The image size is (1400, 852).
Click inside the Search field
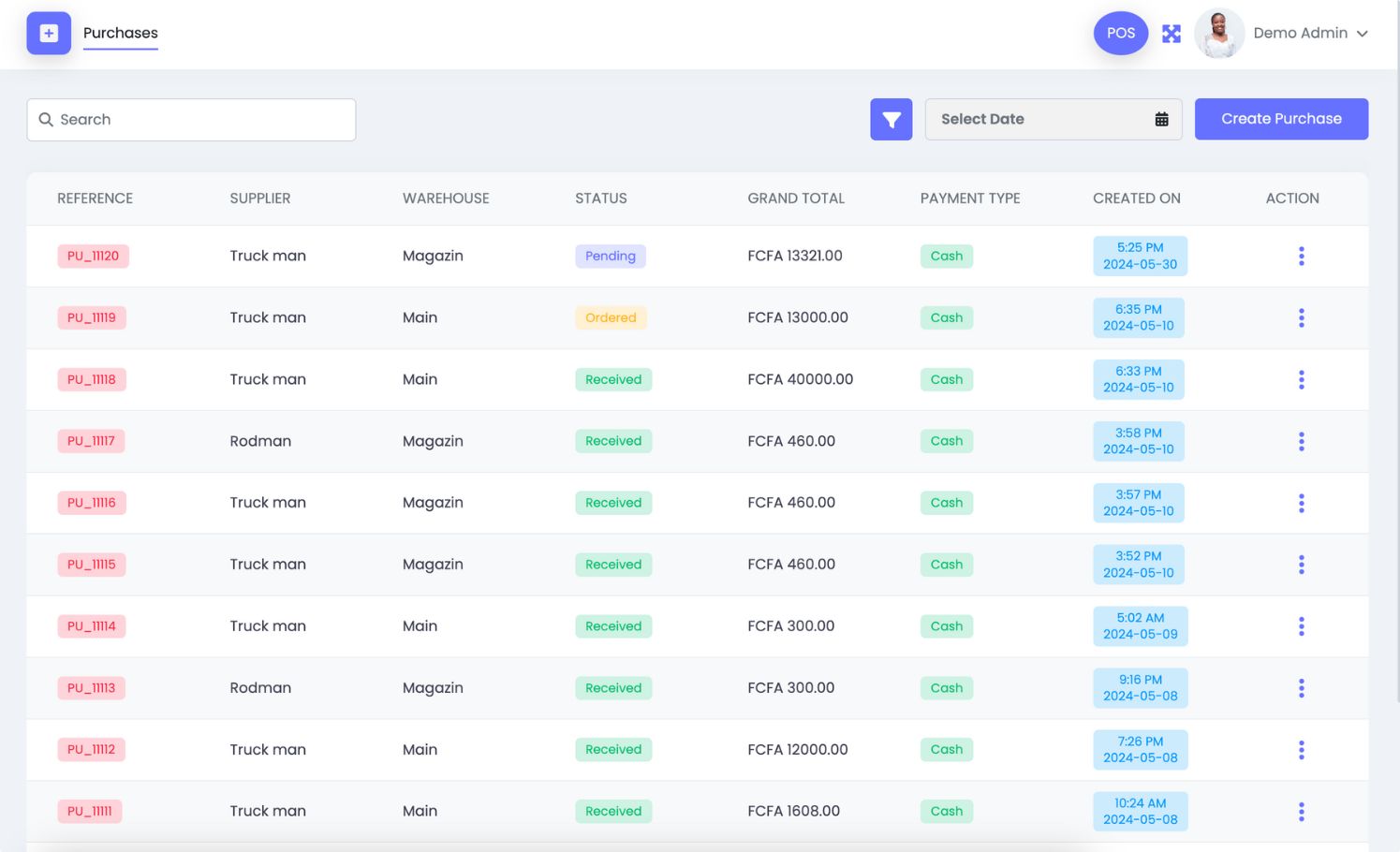[191, 119]
